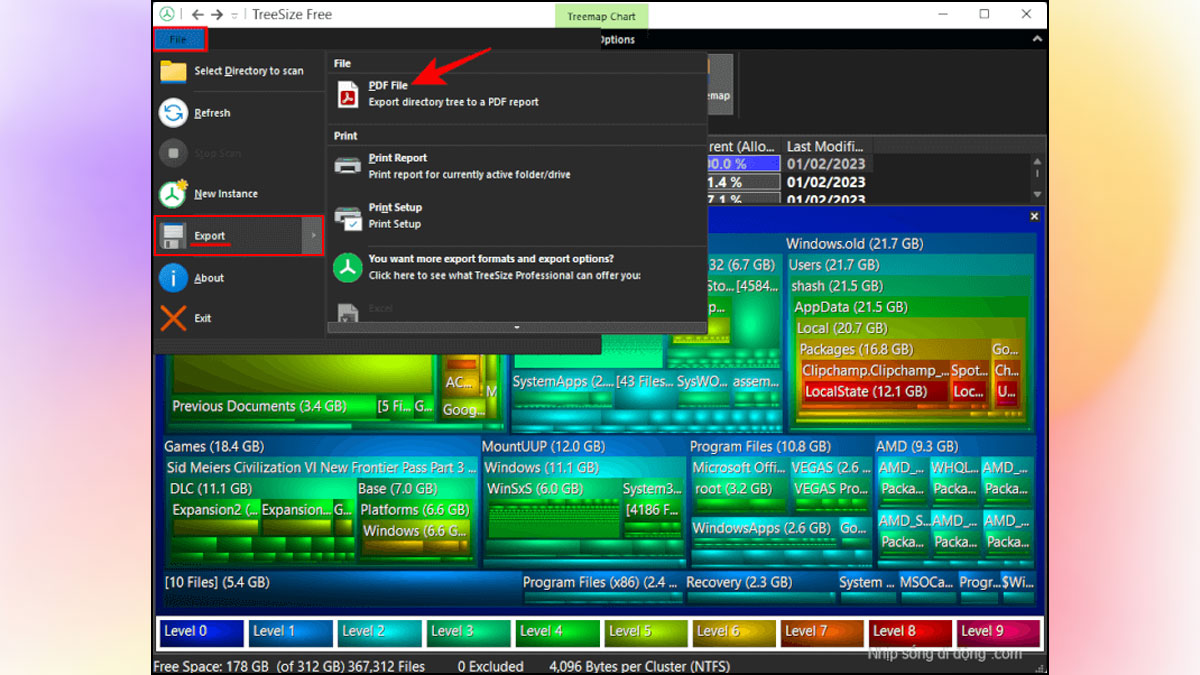The height and width of the screenshot is (675, 1200).
Task: Select the Level 6 color swatch
Action: [x=735, y=632]
